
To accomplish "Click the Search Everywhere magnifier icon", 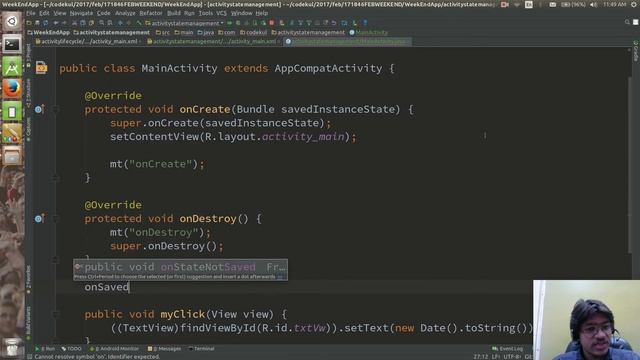I will pyautogui.click(x=627, y=22).
